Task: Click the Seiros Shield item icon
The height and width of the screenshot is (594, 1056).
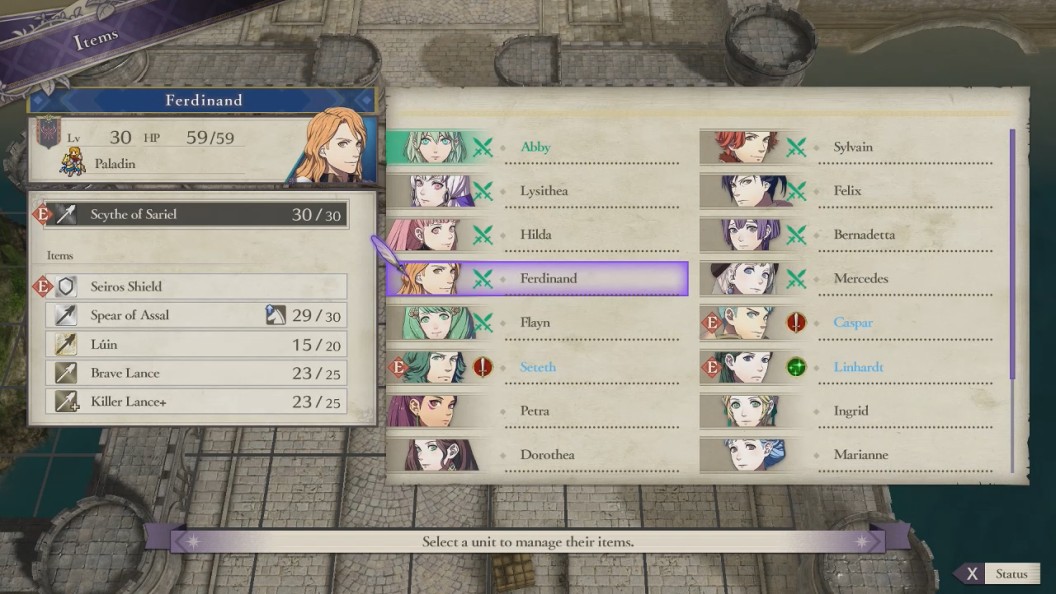Action: (66, 286)
